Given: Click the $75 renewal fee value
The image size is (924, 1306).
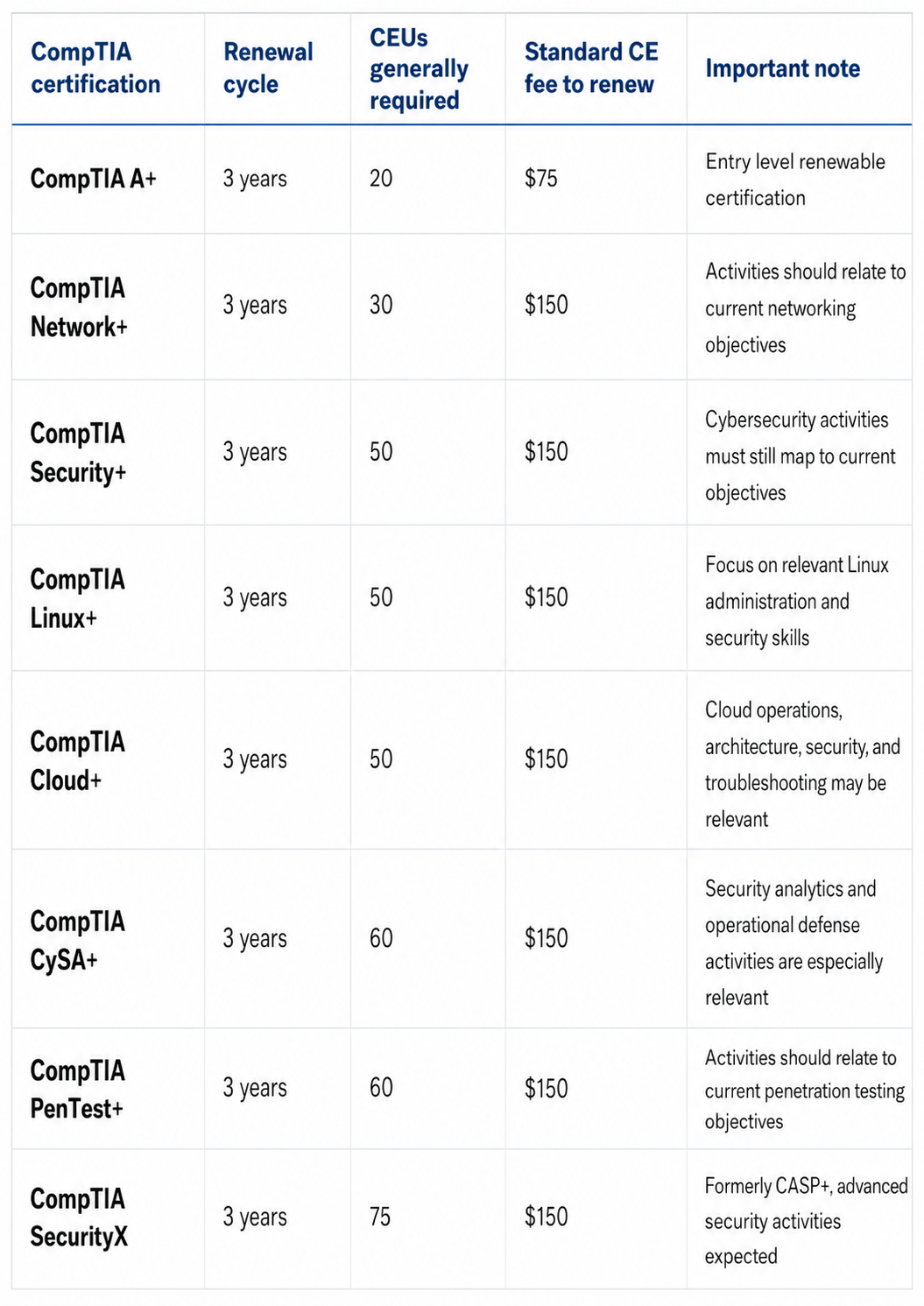Looking at the screenshot, I should 540,179.
